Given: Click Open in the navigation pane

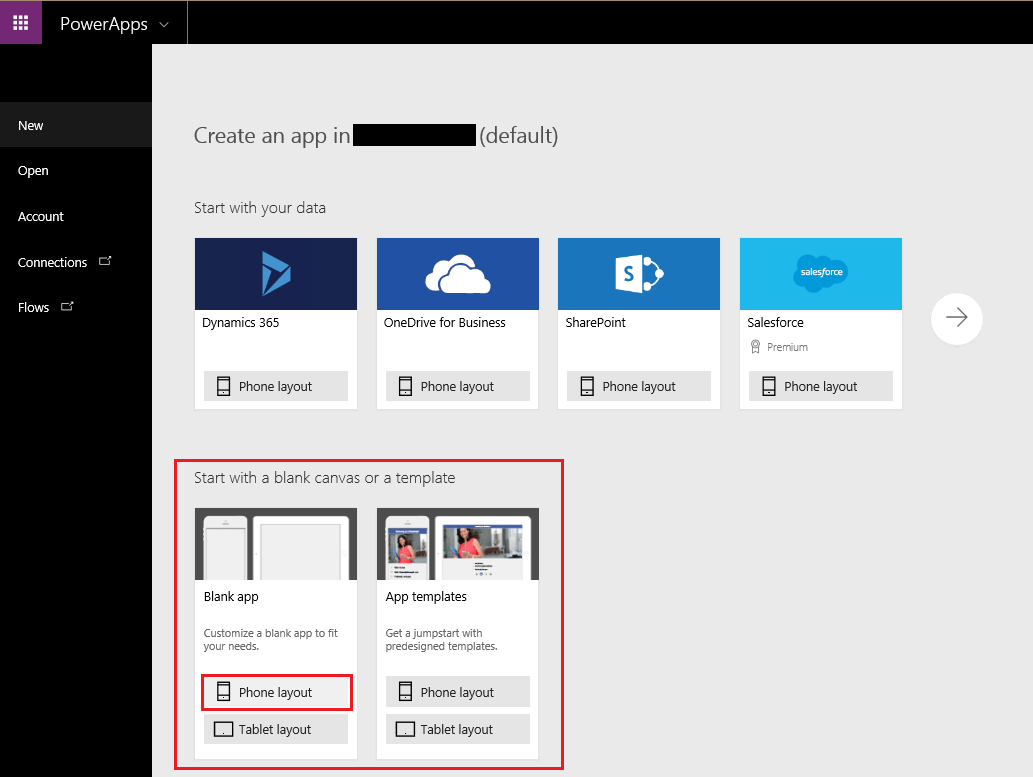Looking at the screenshot, I should (32, 170).
